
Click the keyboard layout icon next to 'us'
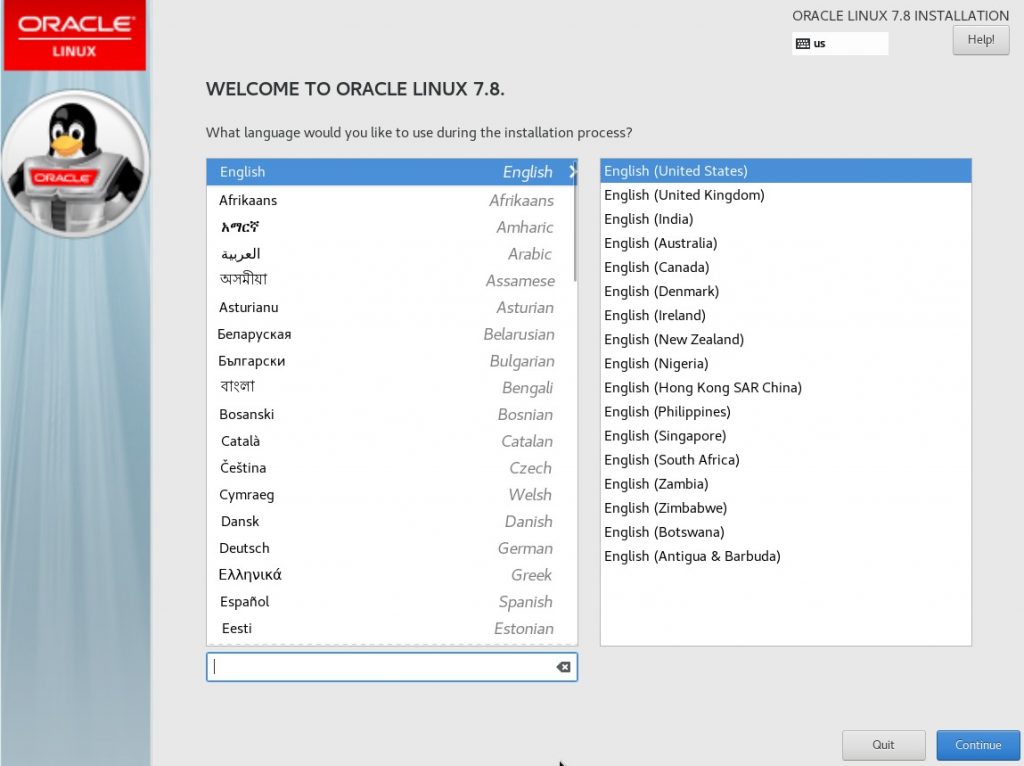pyautogui.click(x=803, y=44)
